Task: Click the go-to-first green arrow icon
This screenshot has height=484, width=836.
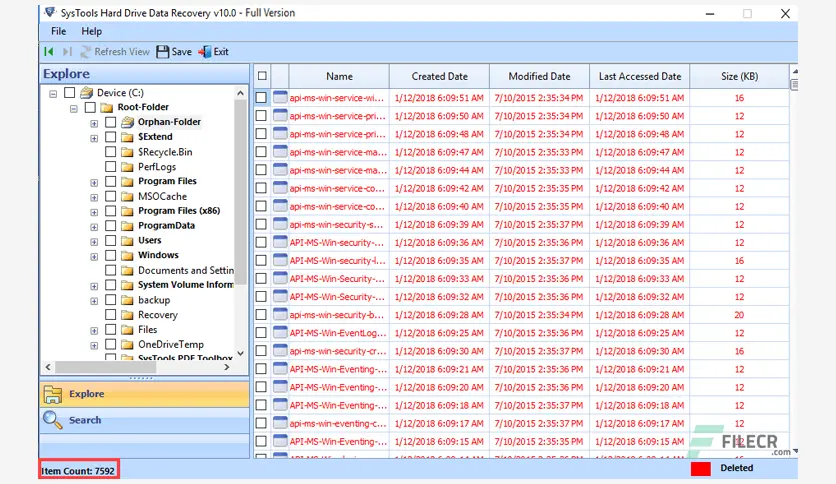Action: tap(49, 52)
